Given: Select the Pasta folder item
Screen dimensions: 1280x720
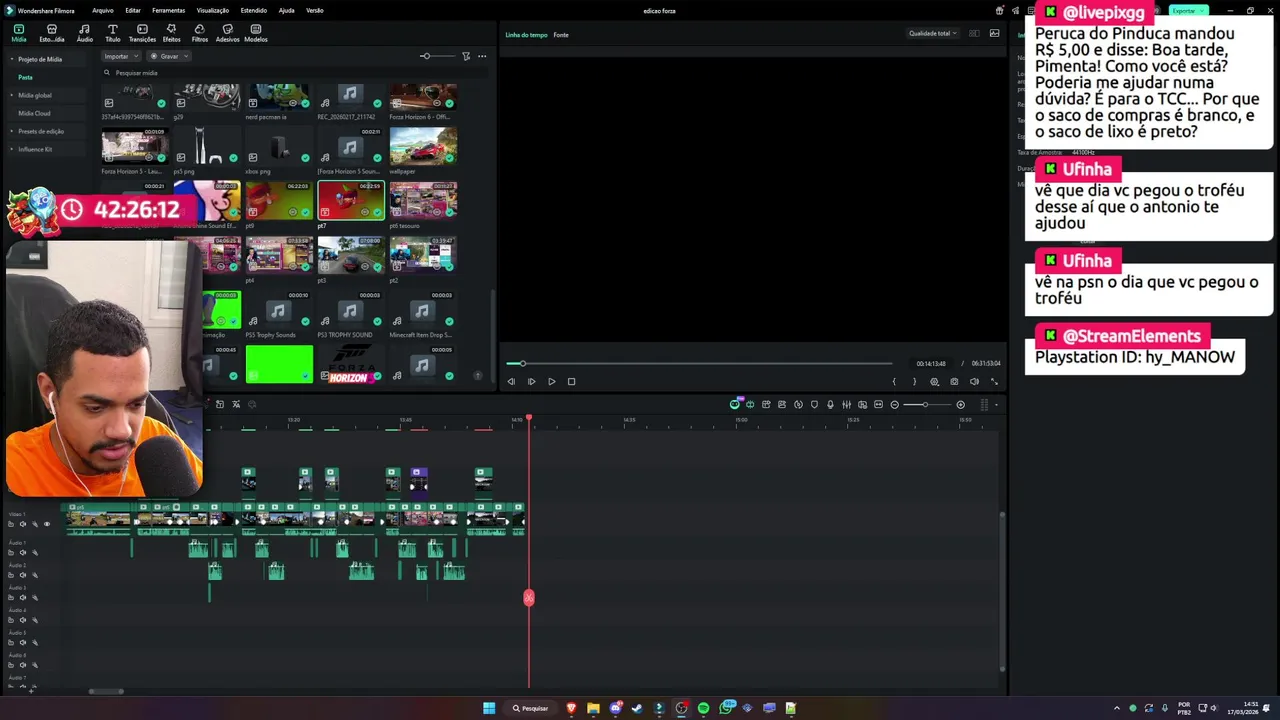Looking at the screenshot, I should coord(25,77).
